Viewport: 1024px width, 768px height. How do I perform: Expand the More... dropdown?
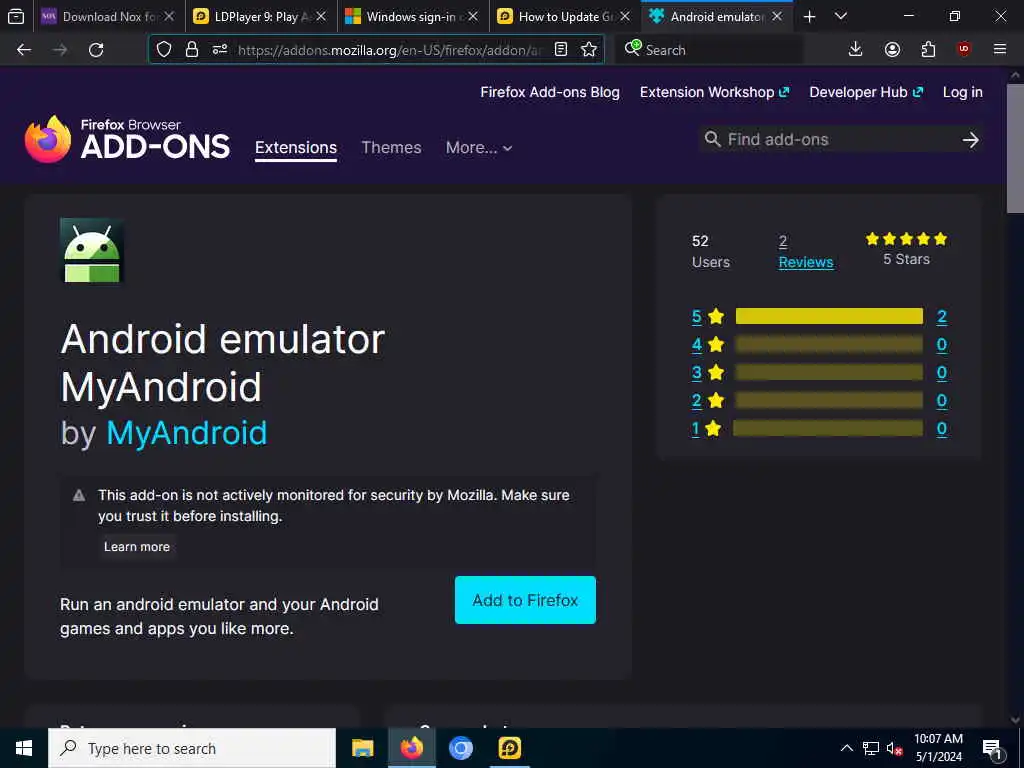479,148
